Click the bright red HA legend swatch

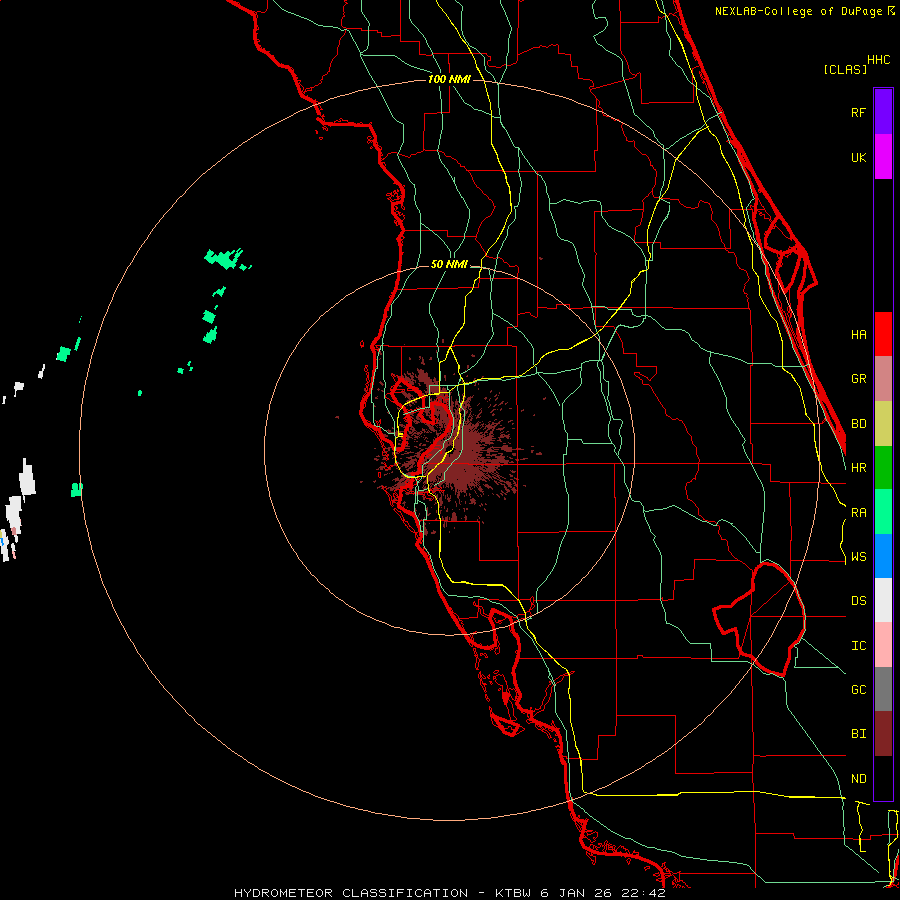tap(883, 334)
